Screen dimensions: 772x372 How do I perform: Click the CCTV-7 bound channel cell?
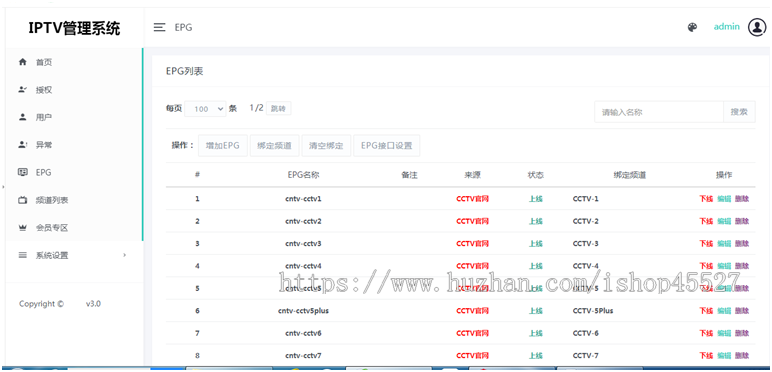click(586, 355)
